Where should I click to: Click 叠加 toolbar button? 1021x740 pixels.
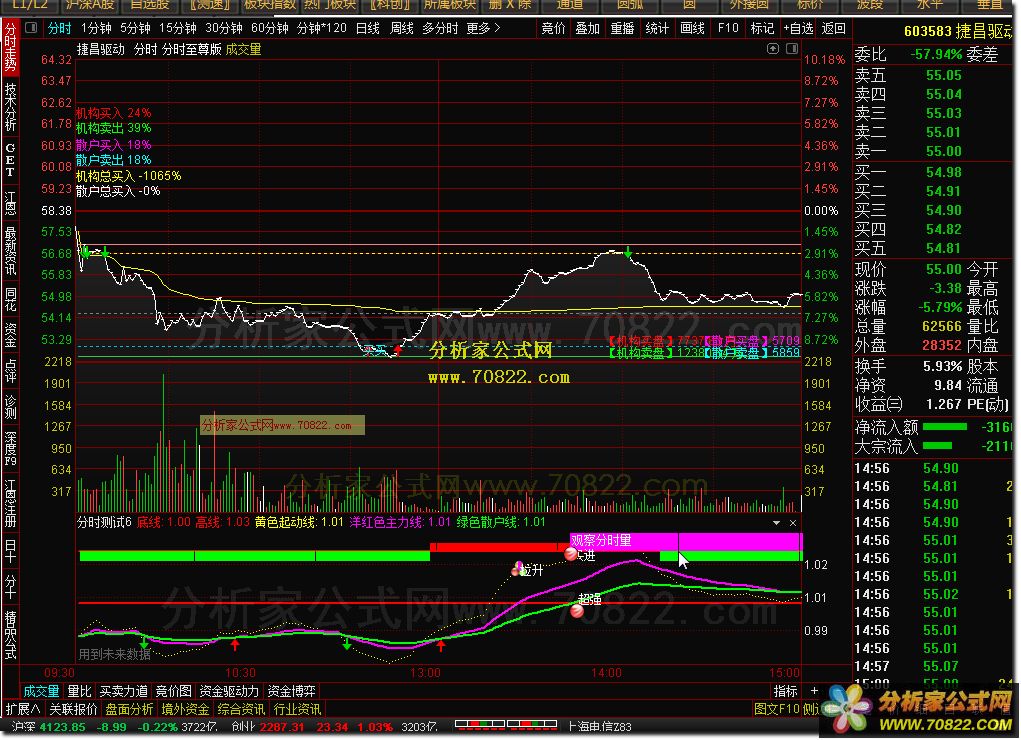coord(587,28)
